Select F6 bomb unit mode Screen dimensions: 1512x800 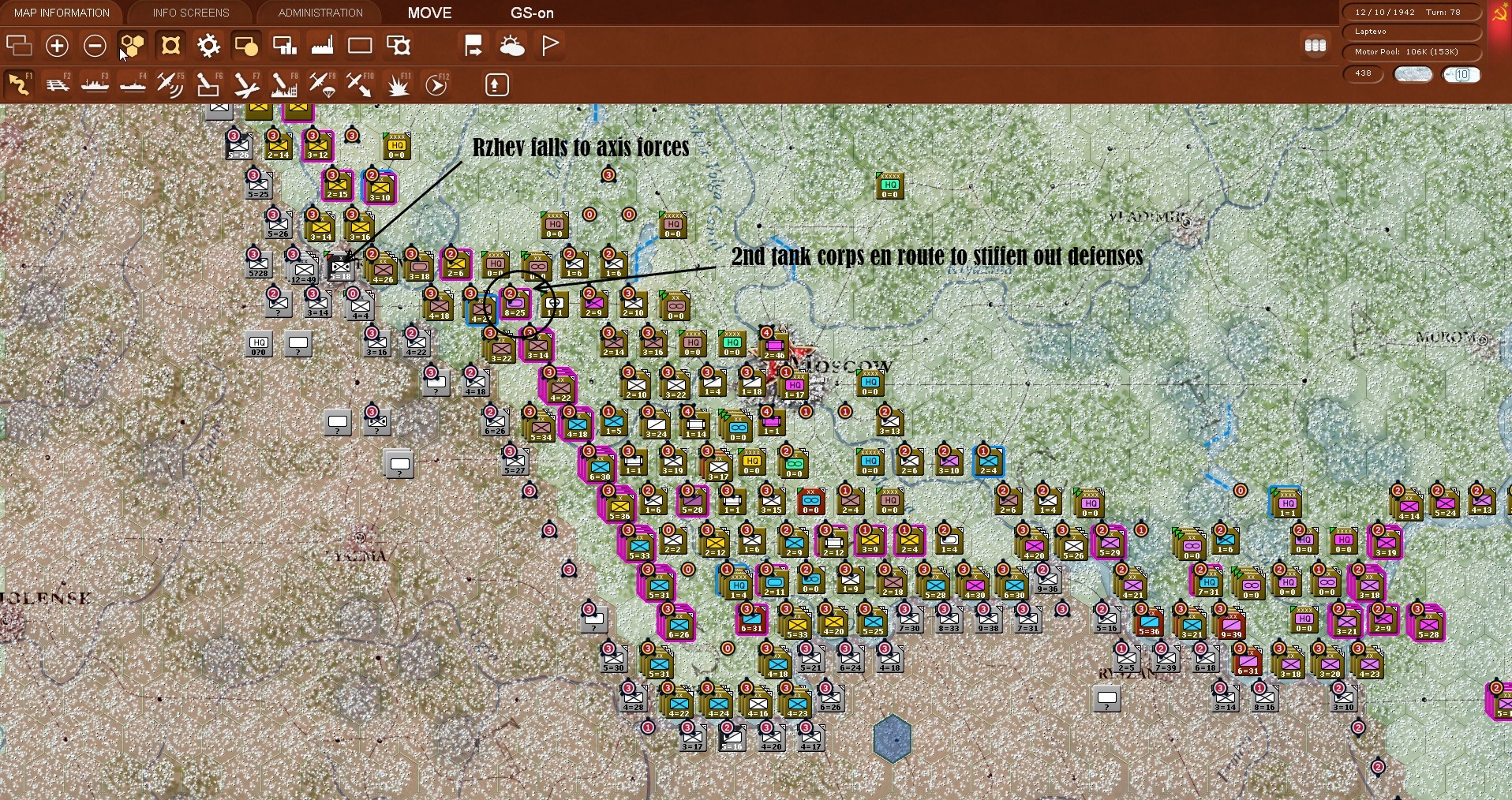pyautogui.click(x=208, y=84)
